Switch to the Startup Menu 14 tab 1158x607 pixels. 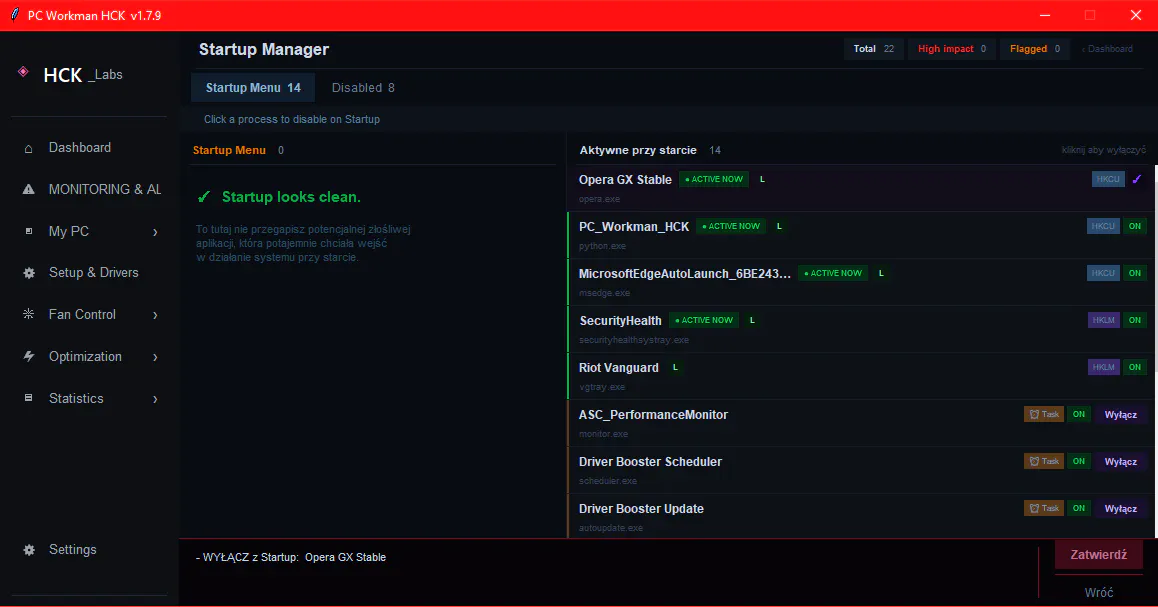pyautogui.click(x=253, y=87)
